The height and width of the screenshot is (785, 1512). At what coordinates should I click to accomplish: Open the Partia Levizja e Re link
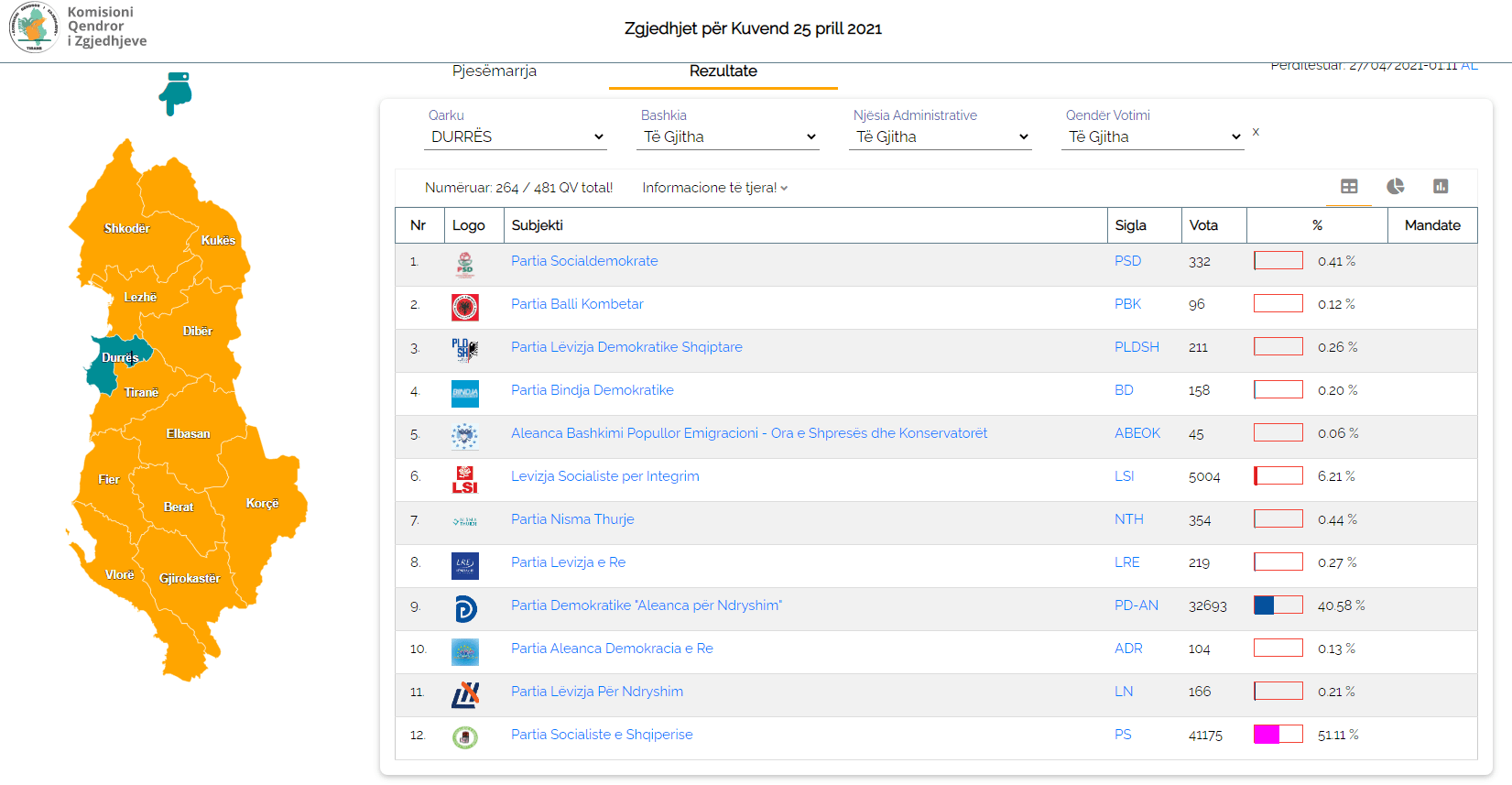click(569, 562)
